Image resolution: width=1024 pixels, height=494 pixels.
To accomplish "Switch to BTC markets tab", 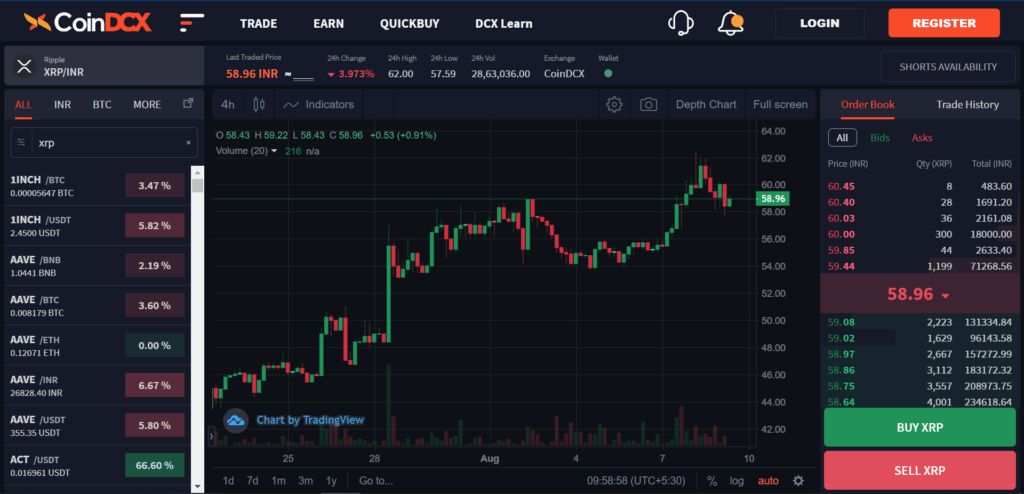I will [x=102, y=105].
